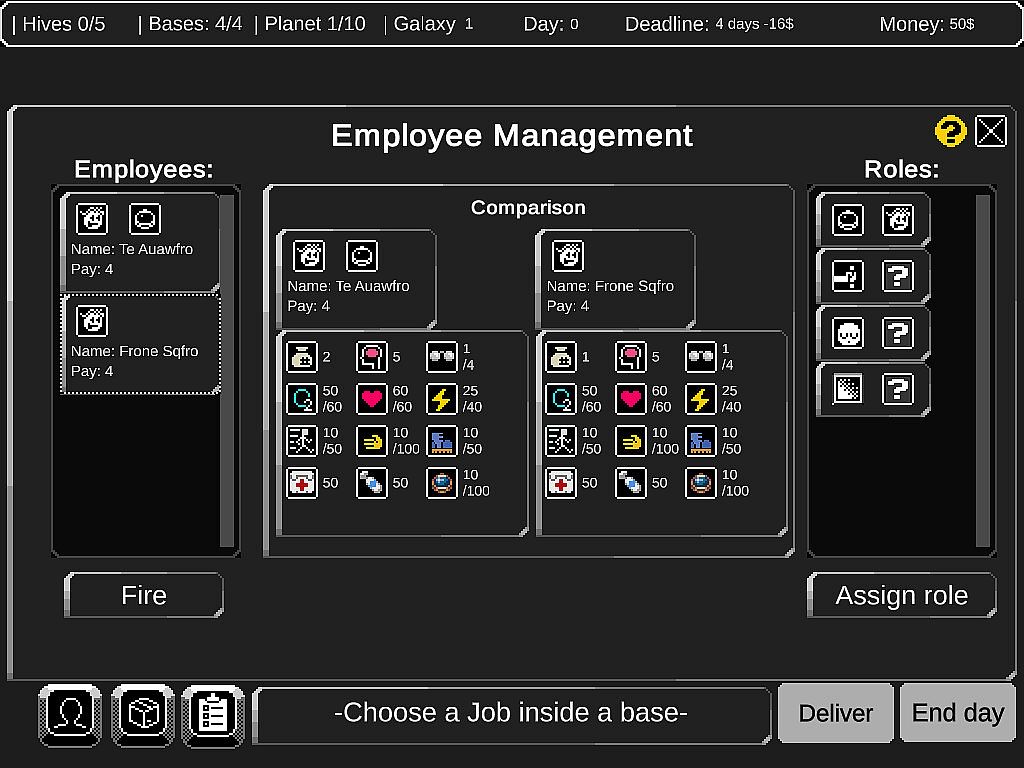The height and width of the screenshot is (768, 1024).
Task: Click Frone Sqfro's heart health stat icon
Action: pyautogui.click(x=631, y=398)
